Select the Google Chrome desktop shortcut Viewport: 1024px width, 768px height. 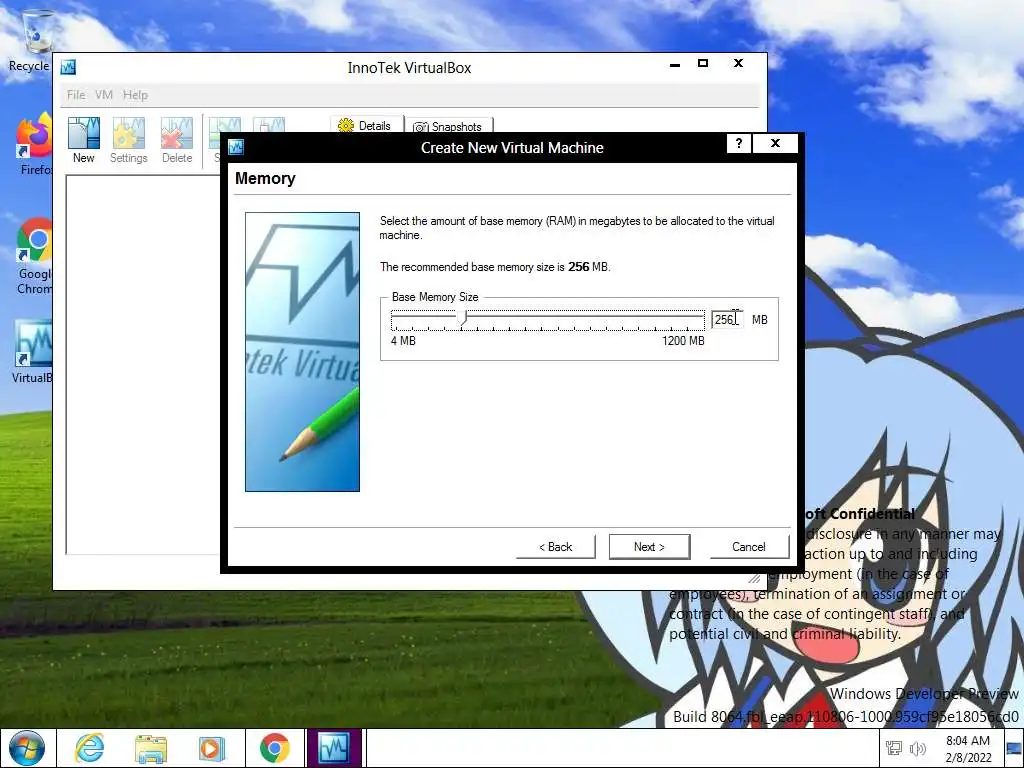pos(34,256)
